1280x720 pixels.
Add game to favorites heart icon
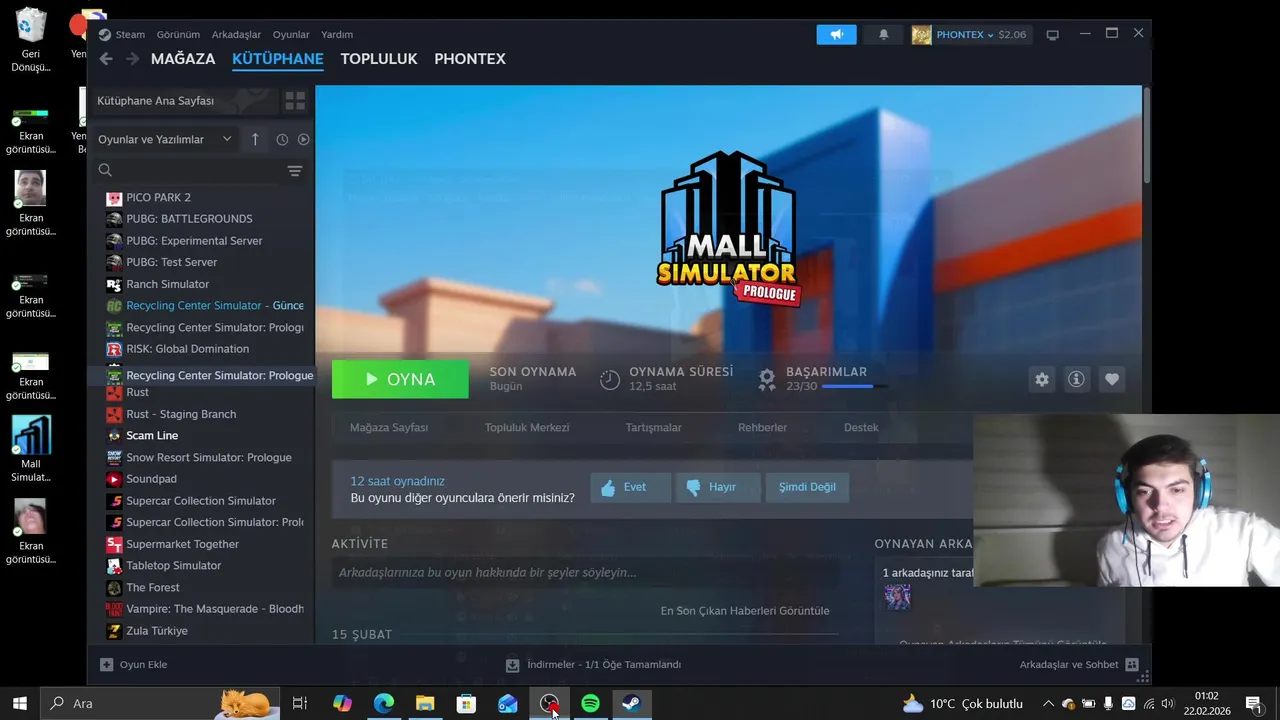click(1111, 379)
